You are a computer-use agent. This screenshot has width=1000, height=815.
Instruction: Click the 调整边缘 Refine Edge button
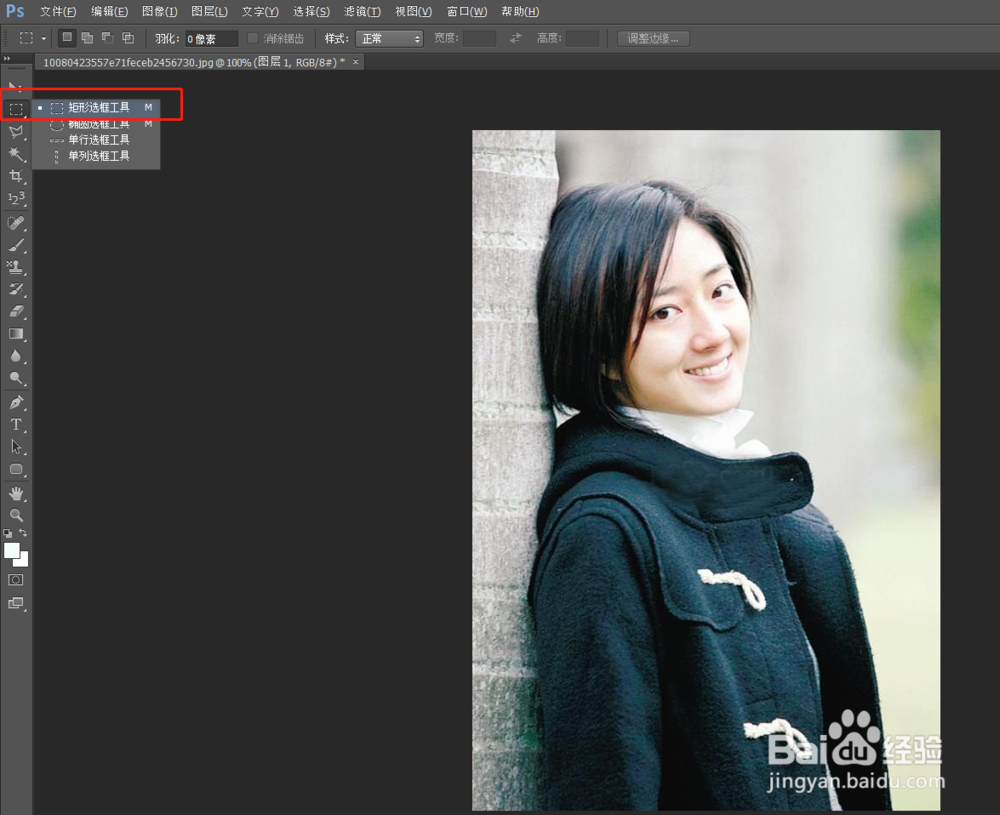[653, 38]
